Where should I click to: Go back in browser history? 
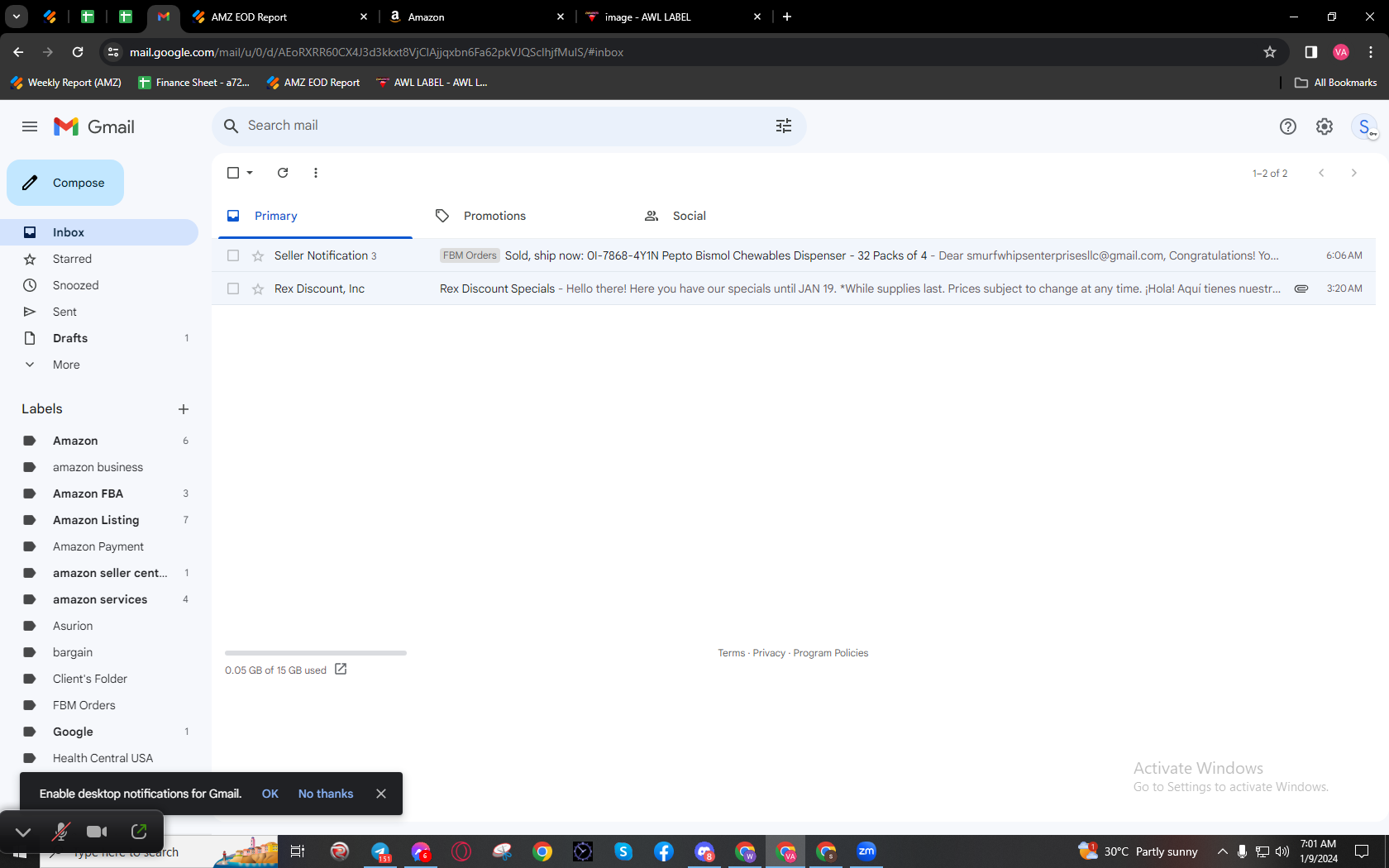[x=18, y=52]
